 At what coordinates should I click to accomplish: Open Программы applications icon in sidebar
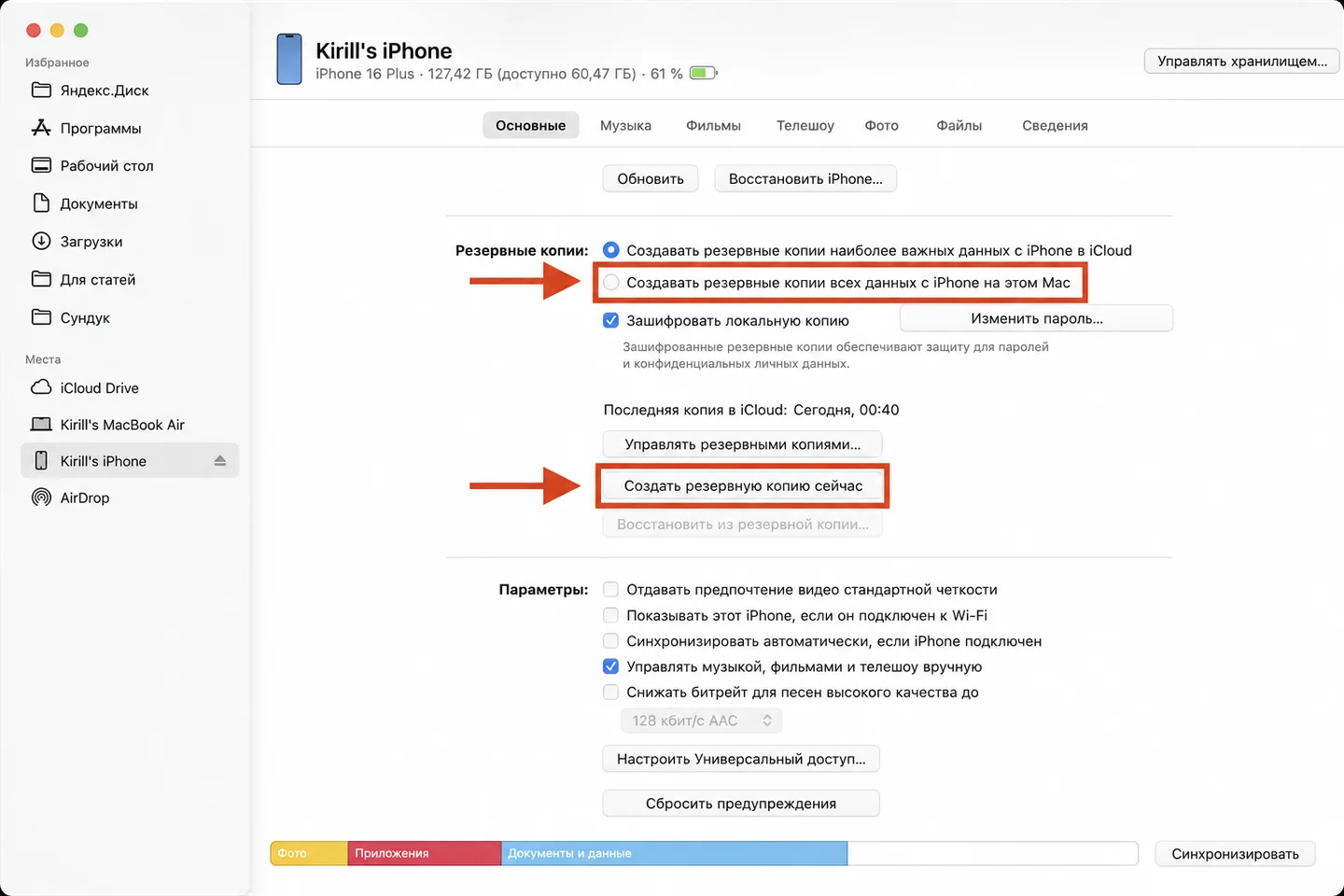[41, 128]
